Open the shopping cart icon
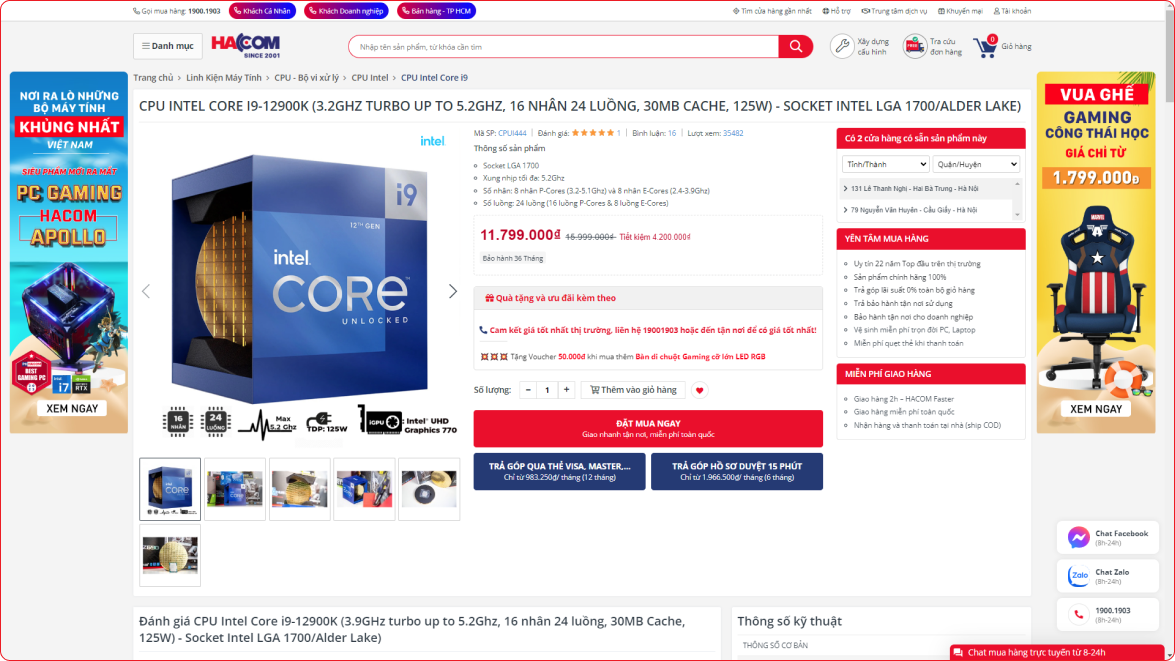1175x661 pixels. (986, 47)
